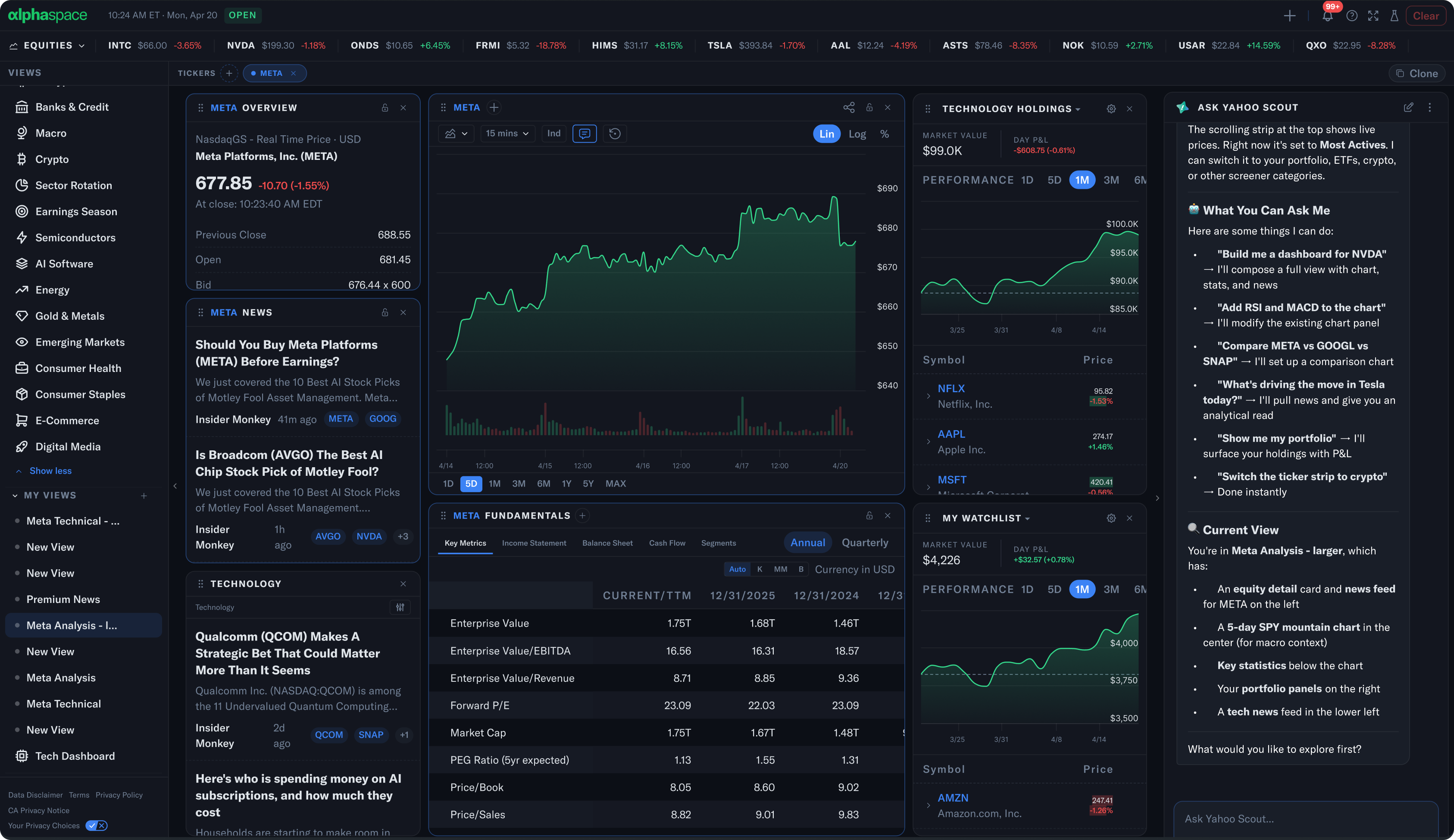
Task: Open Yahoo Scout more options menu
Action: (x=1429, y=107)
